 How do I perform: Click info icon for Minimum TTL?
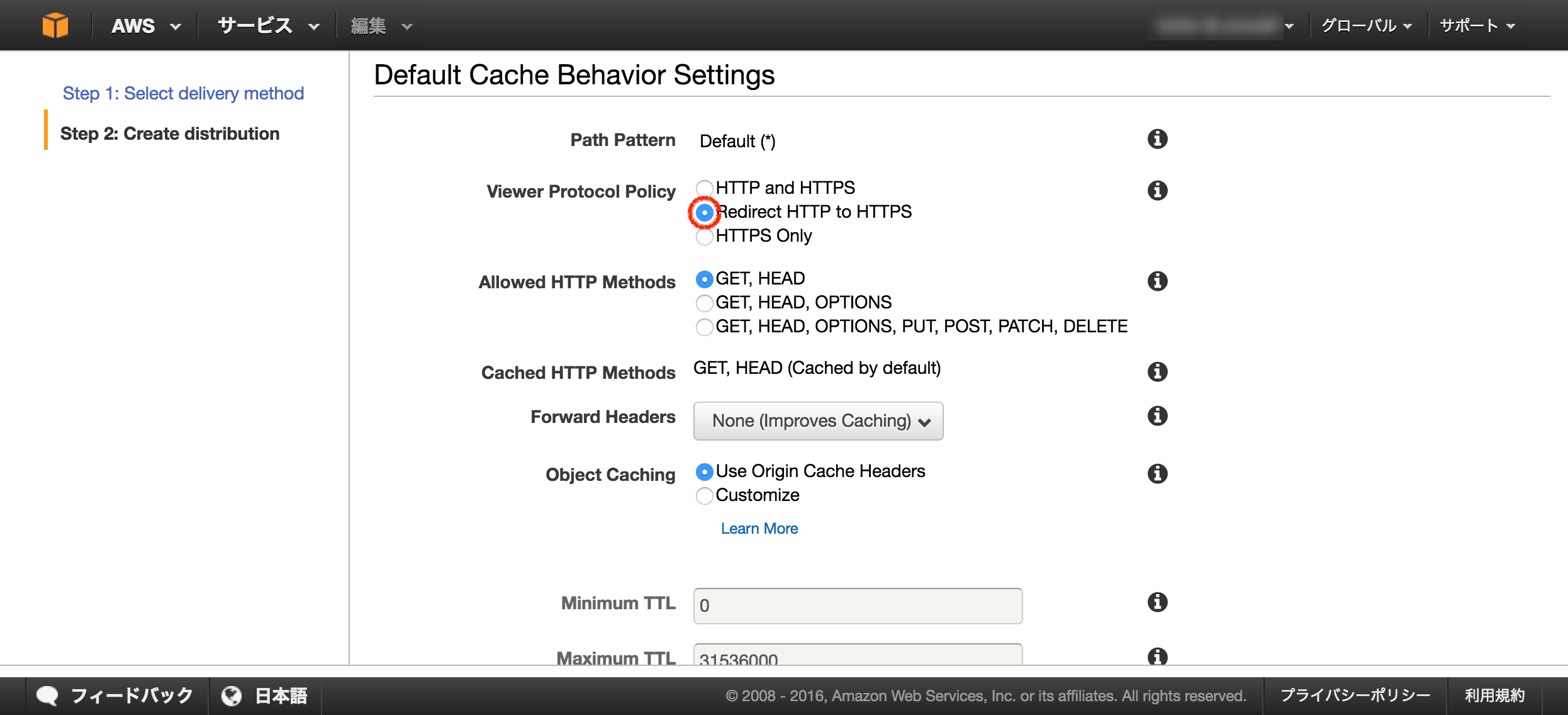pos(1157,602)
